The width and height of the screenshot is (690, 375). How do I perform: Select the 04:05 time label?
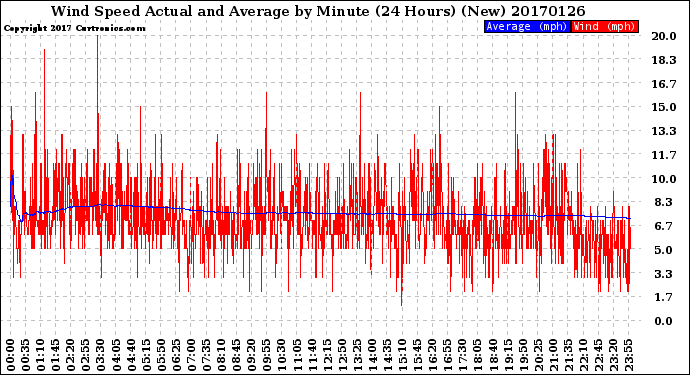tap(116, 355)
